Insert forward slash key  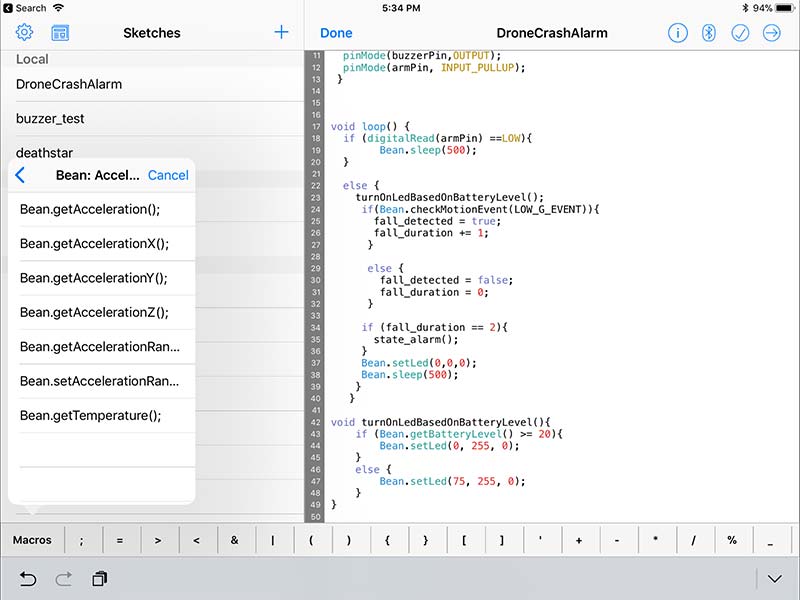[693, 540]
